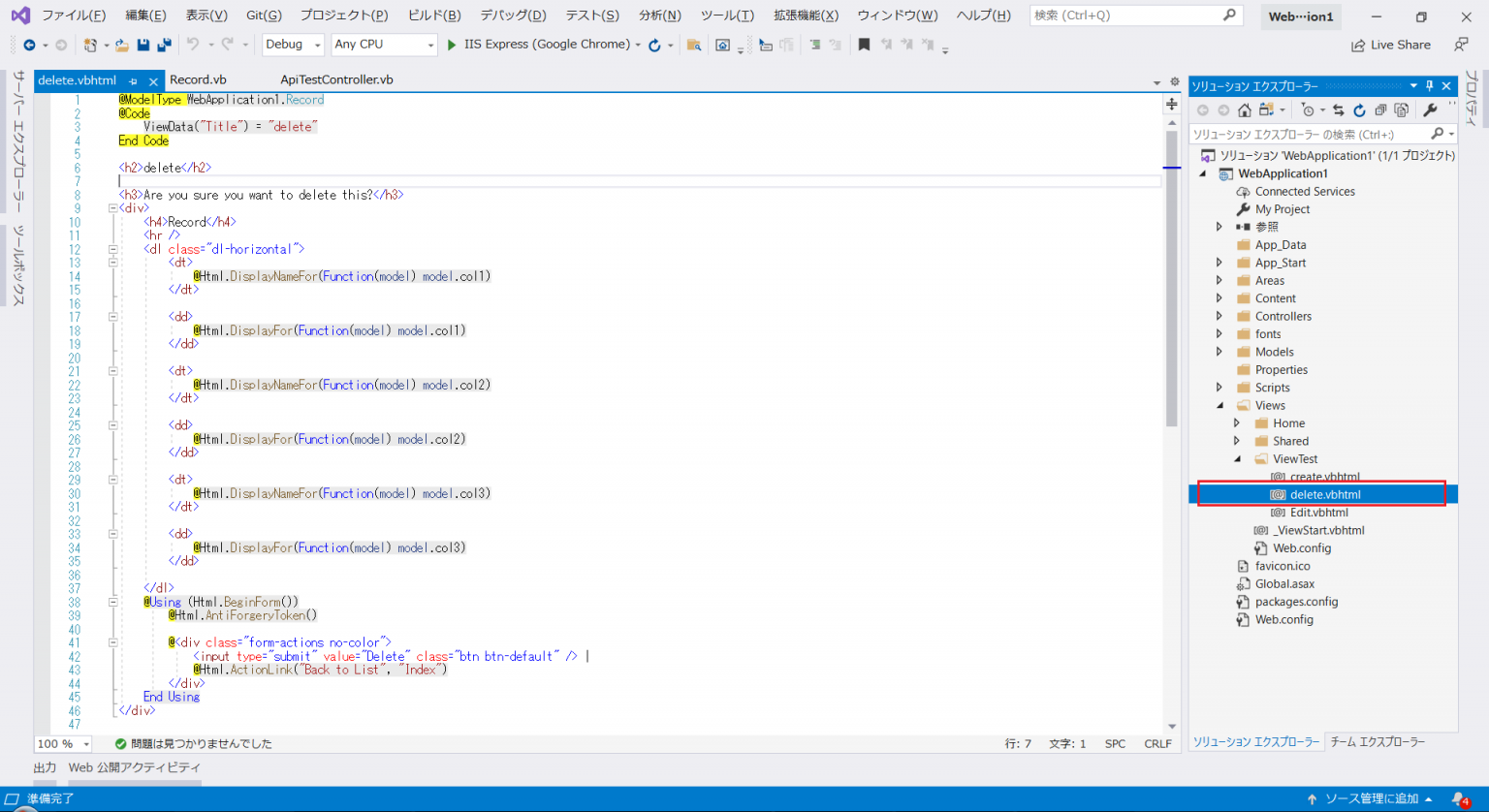Screen dimensions: 1489x812
Task: Expand the Controllers folder
Action: [1220, 315]
